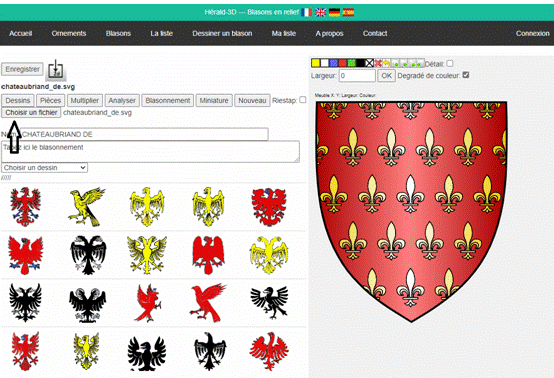Switch language with the UK flag
This screenshot has width=554, height=378.
pyautogui.click(x=320, y=12)
